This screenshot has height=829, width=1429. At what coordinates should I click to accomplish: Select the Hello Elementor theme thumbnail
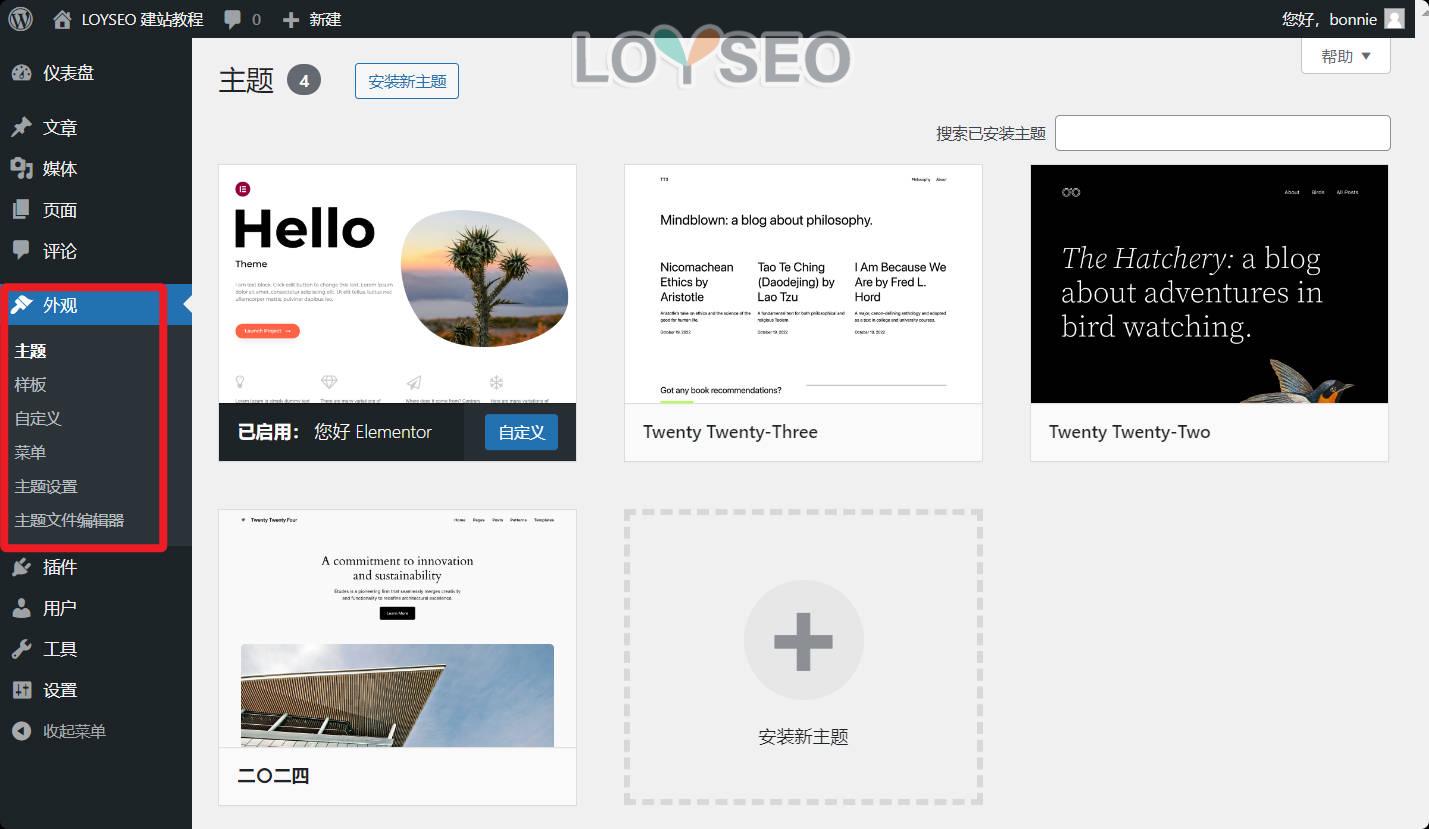pyautogui.click(x=397, y=284)
